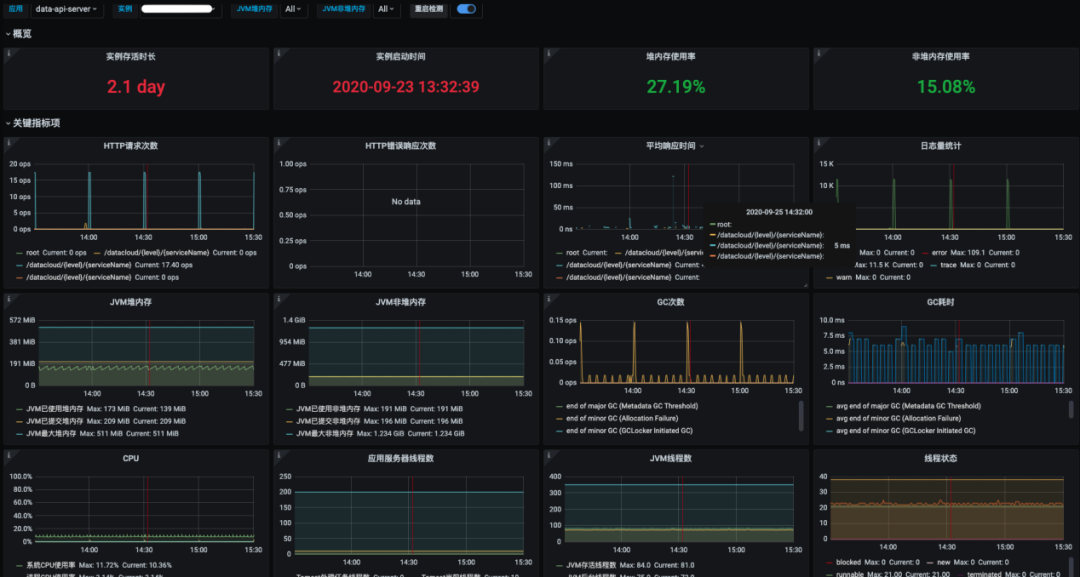The width and height of the screenshot is (1080, 577).
Task: Open info tooltip of 实例存活时长 panel
Action: 8,53
